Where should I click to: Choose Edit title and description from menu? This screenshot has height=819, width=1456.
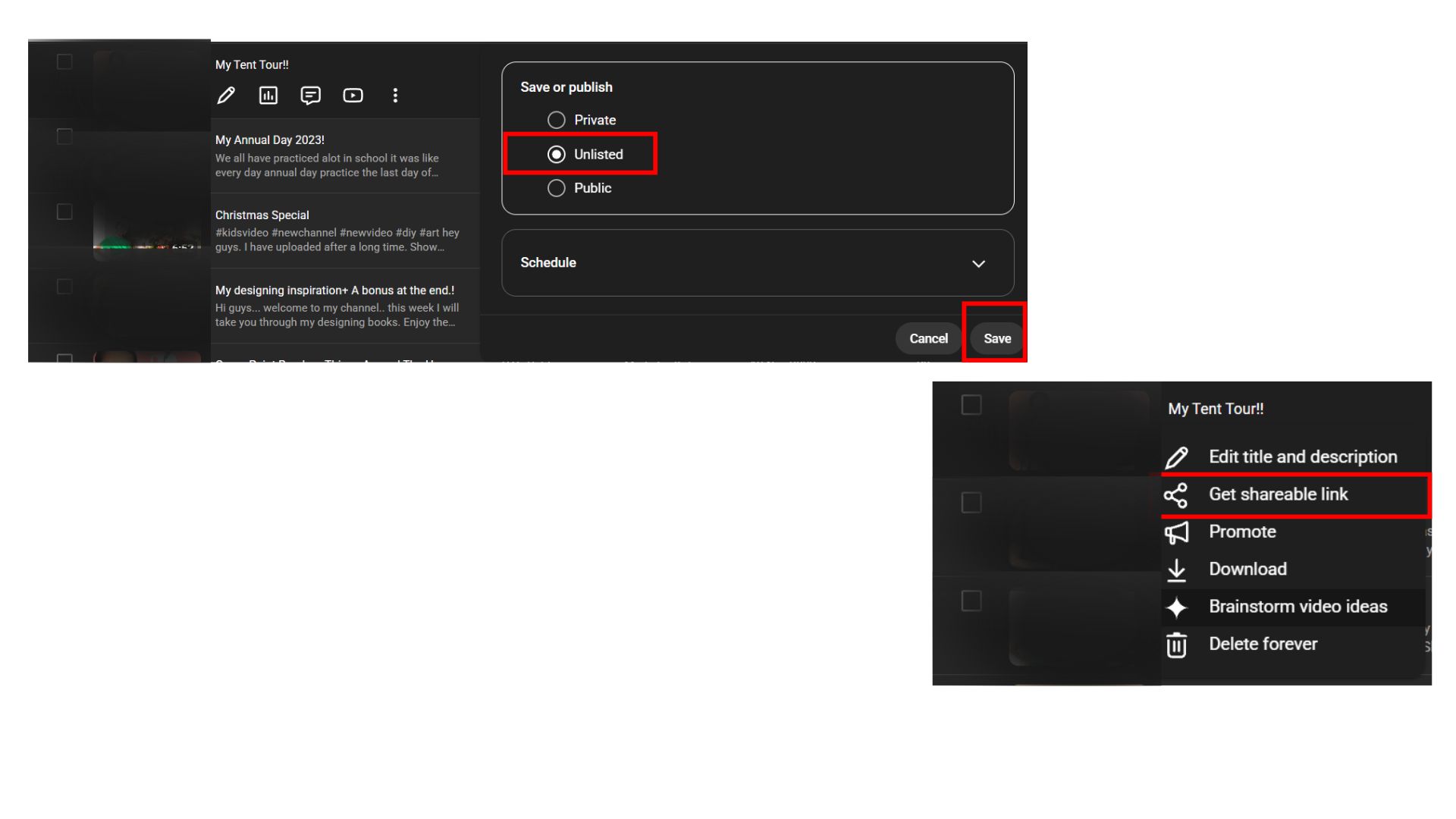(1303, 456)
